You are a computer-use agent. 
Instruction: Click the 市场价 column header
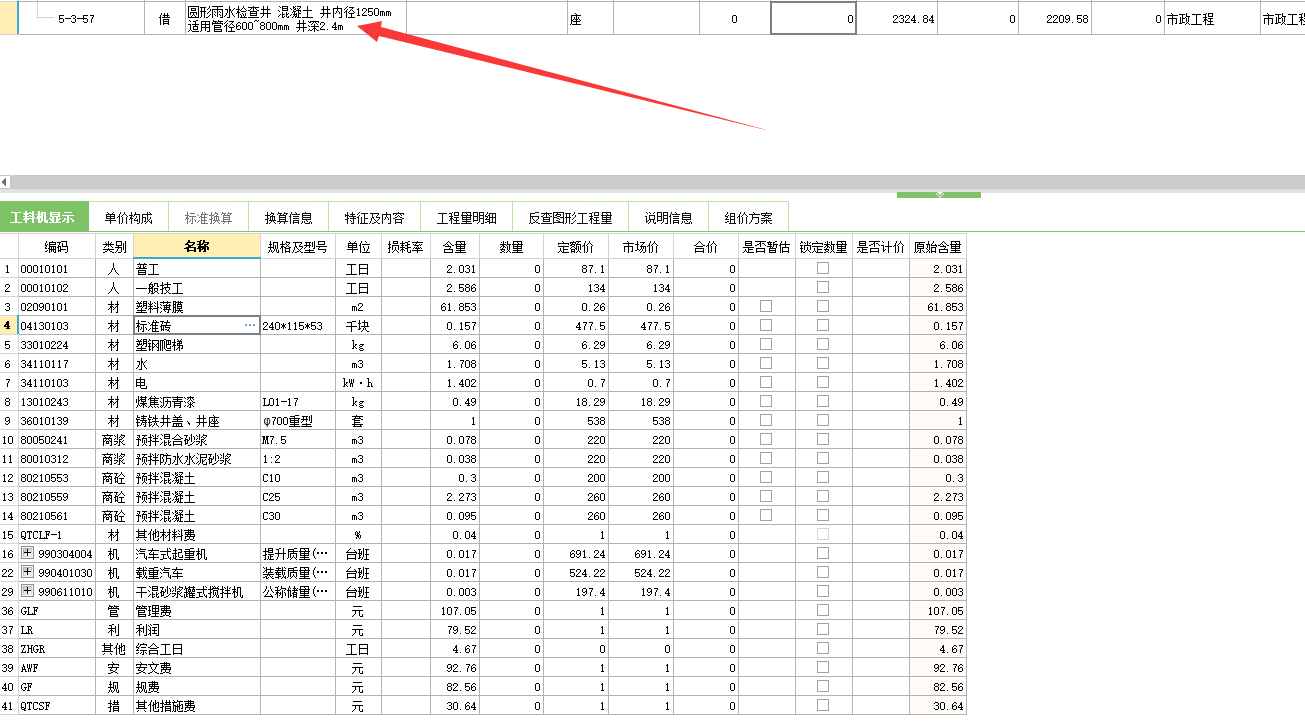[640, 247]
